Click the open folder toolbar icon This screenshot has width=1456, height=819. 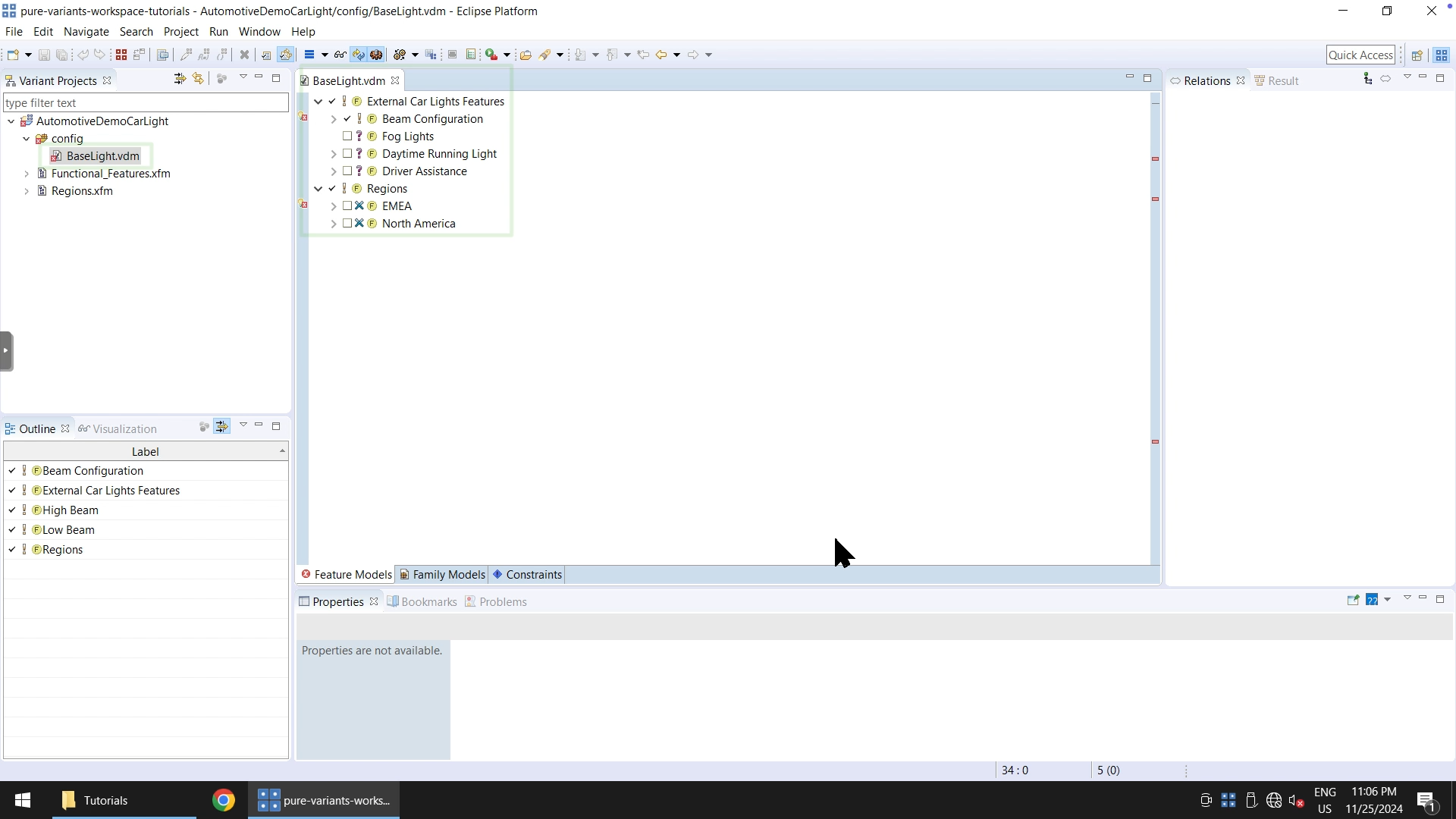coord(526,55)
